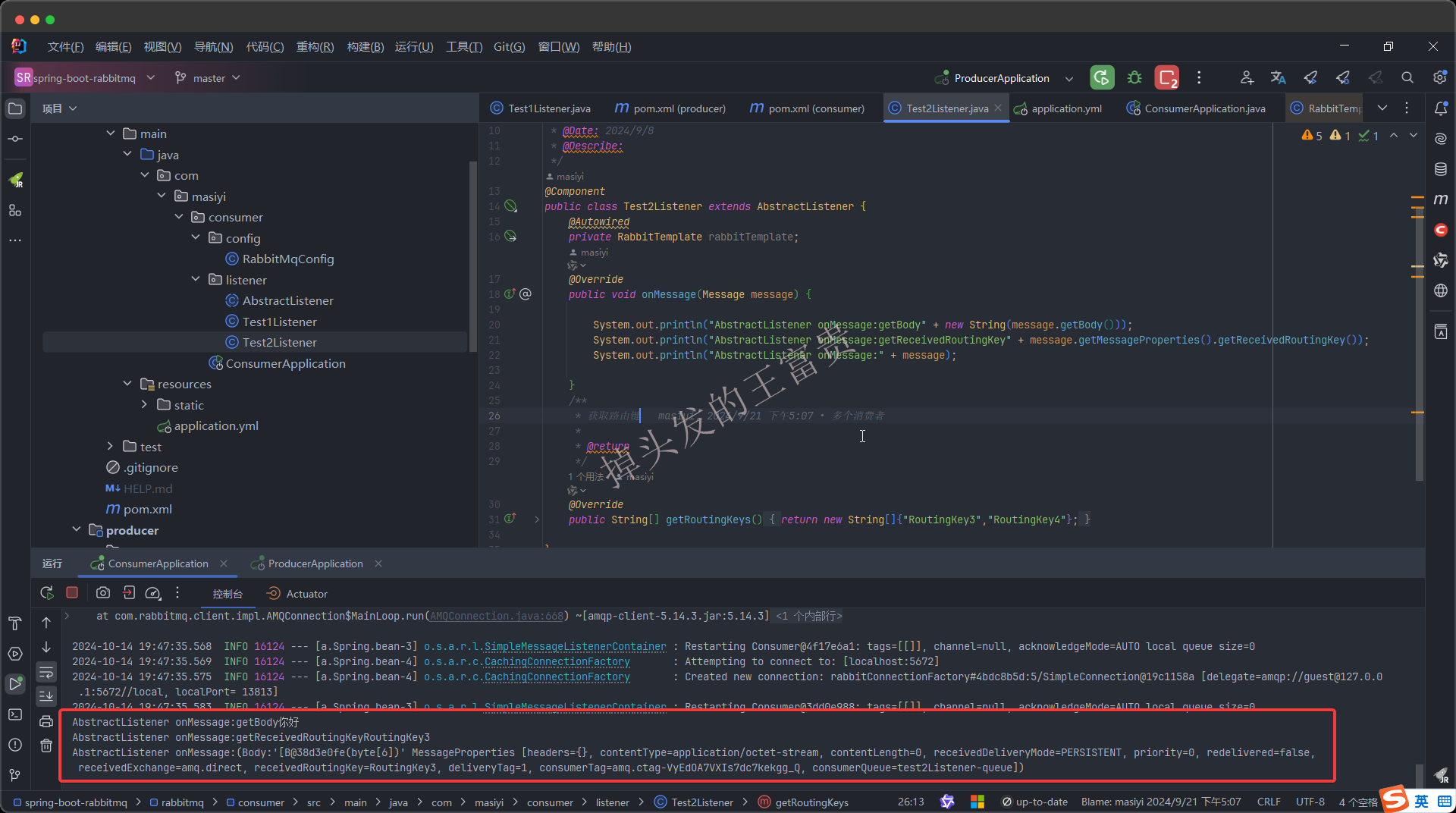Open the Git tool window
This screenshot has width=1456, height=813.
pos(15,775)
